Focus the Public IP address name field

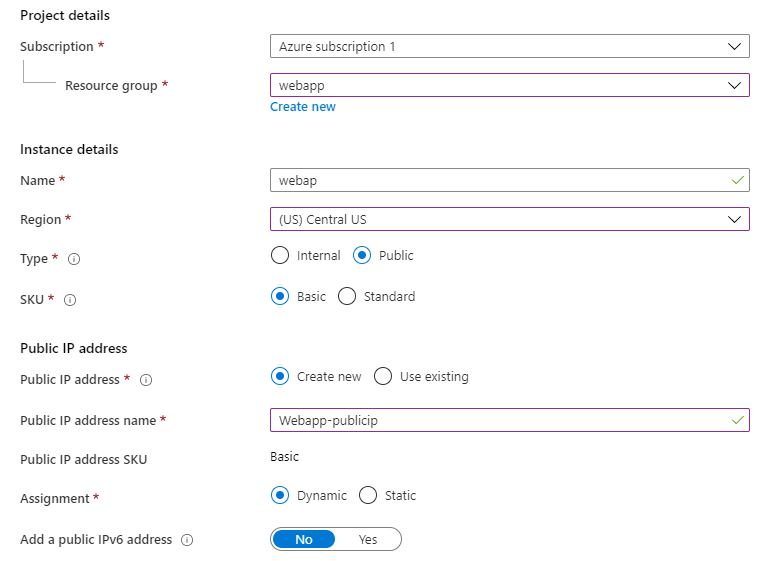pos(509,420)
